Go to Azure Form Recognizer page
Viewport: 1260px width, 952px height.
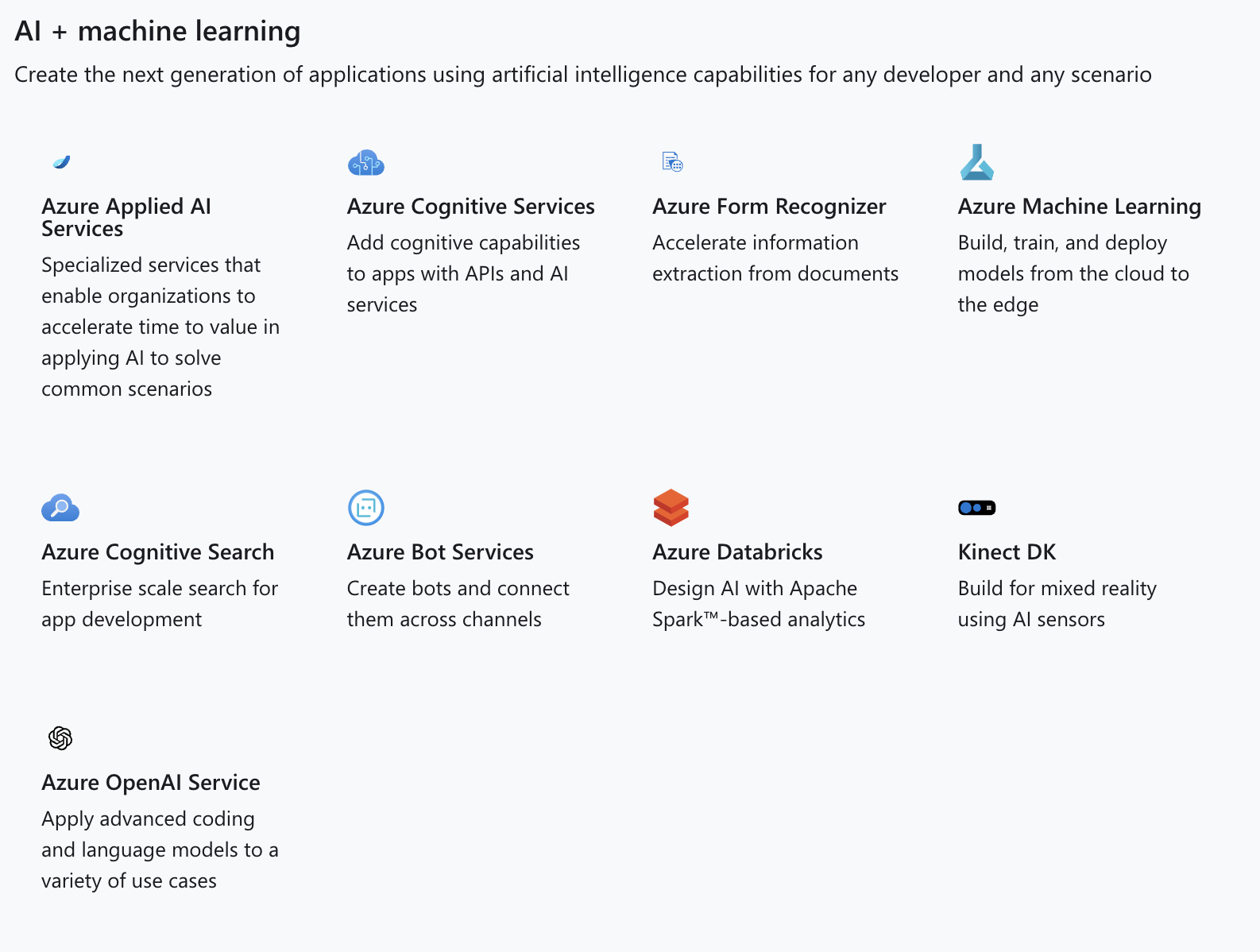pos(769,207)
